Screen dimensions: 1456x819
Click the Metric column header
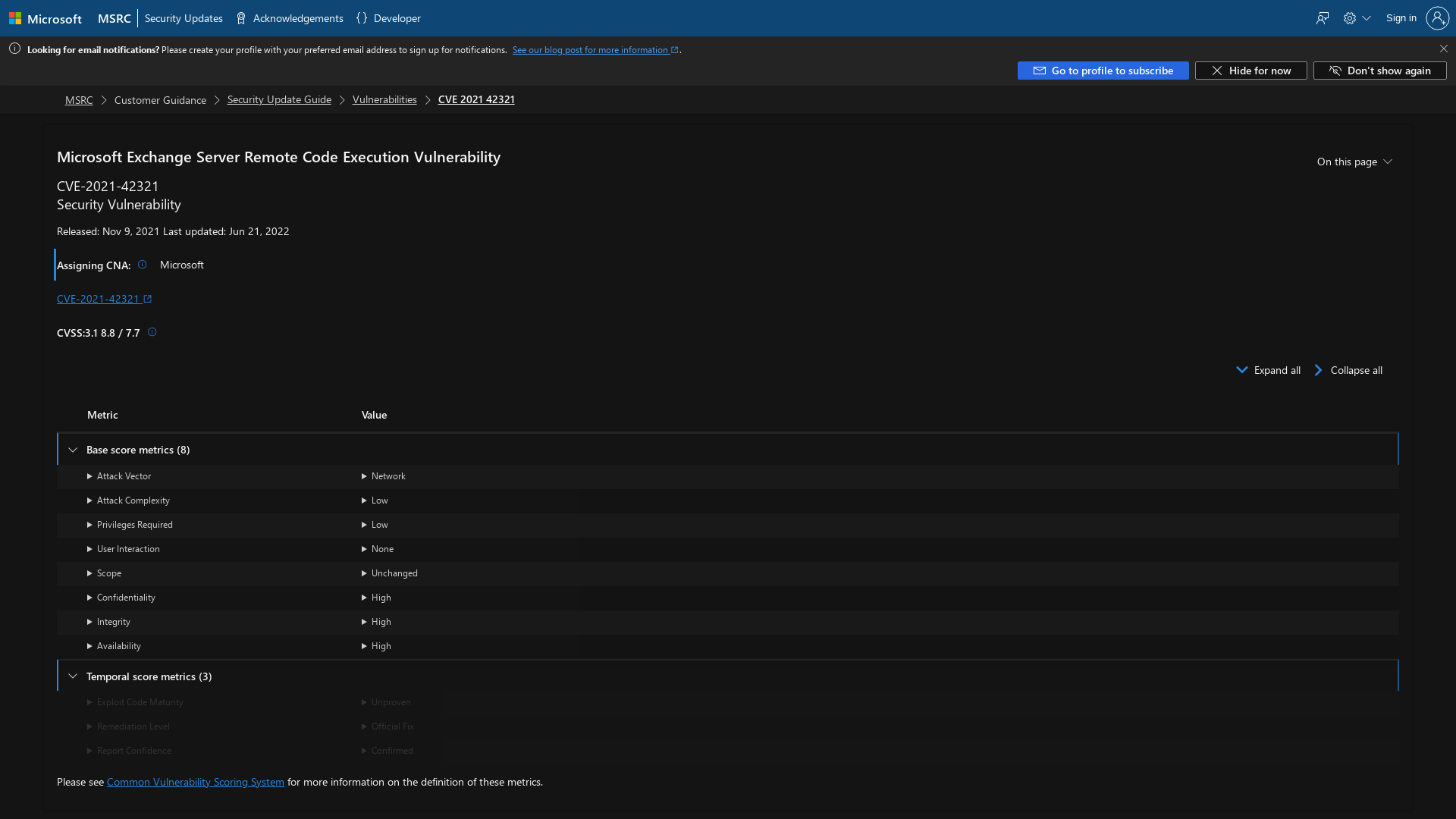click(x=102, y=415)
